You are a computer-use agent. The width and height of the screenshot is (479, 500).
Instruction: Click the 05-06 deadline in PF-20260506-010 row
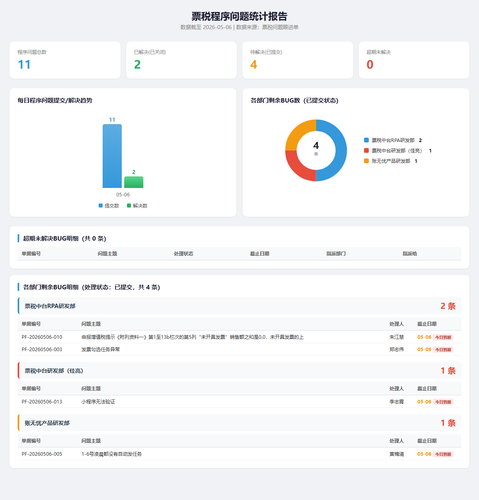point(424,337)
